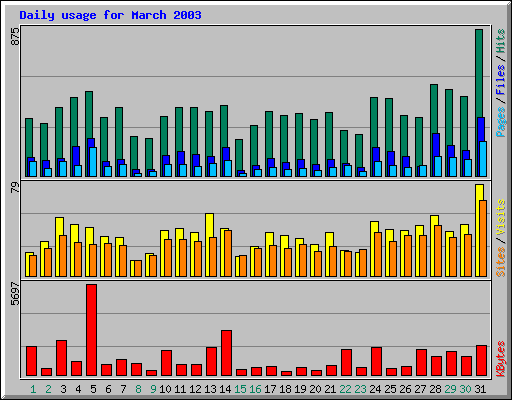
Task: Click the red KBytes bar for day 10
Action: (167, 363)
